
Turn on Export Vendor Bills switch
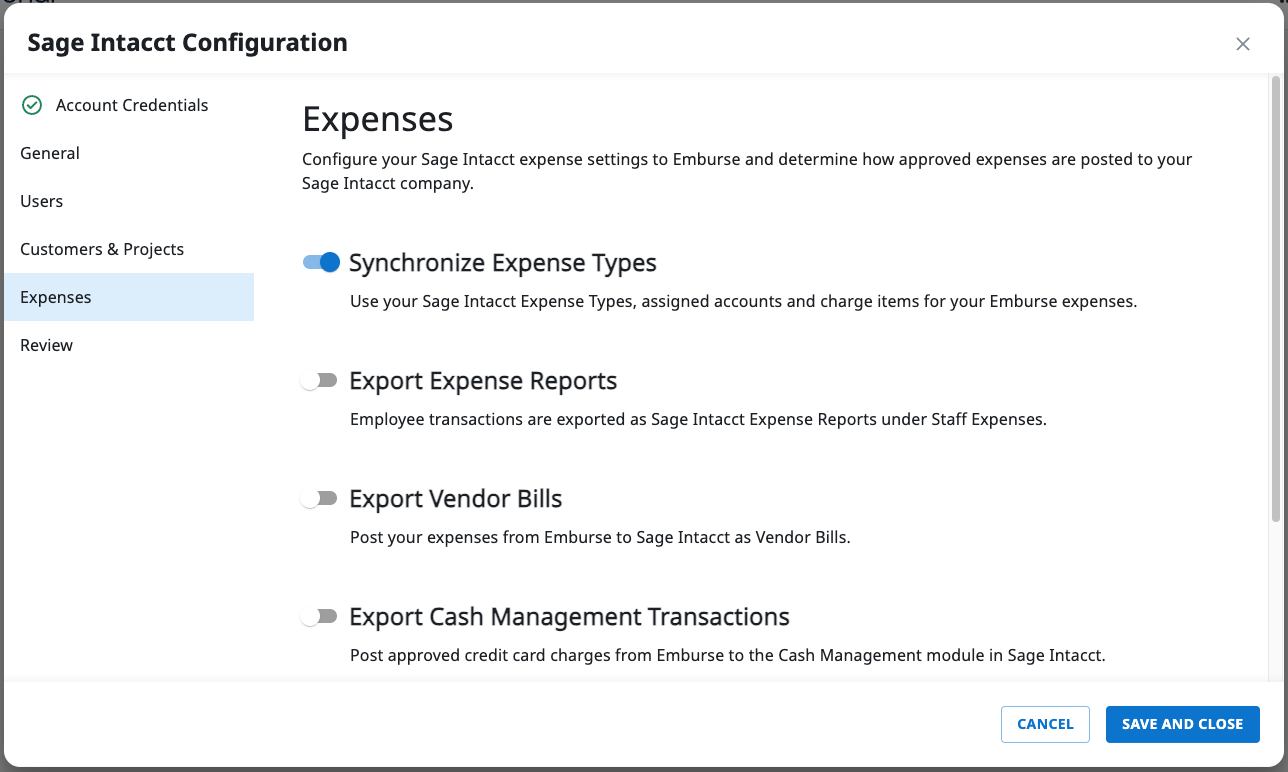pos(321,498)
